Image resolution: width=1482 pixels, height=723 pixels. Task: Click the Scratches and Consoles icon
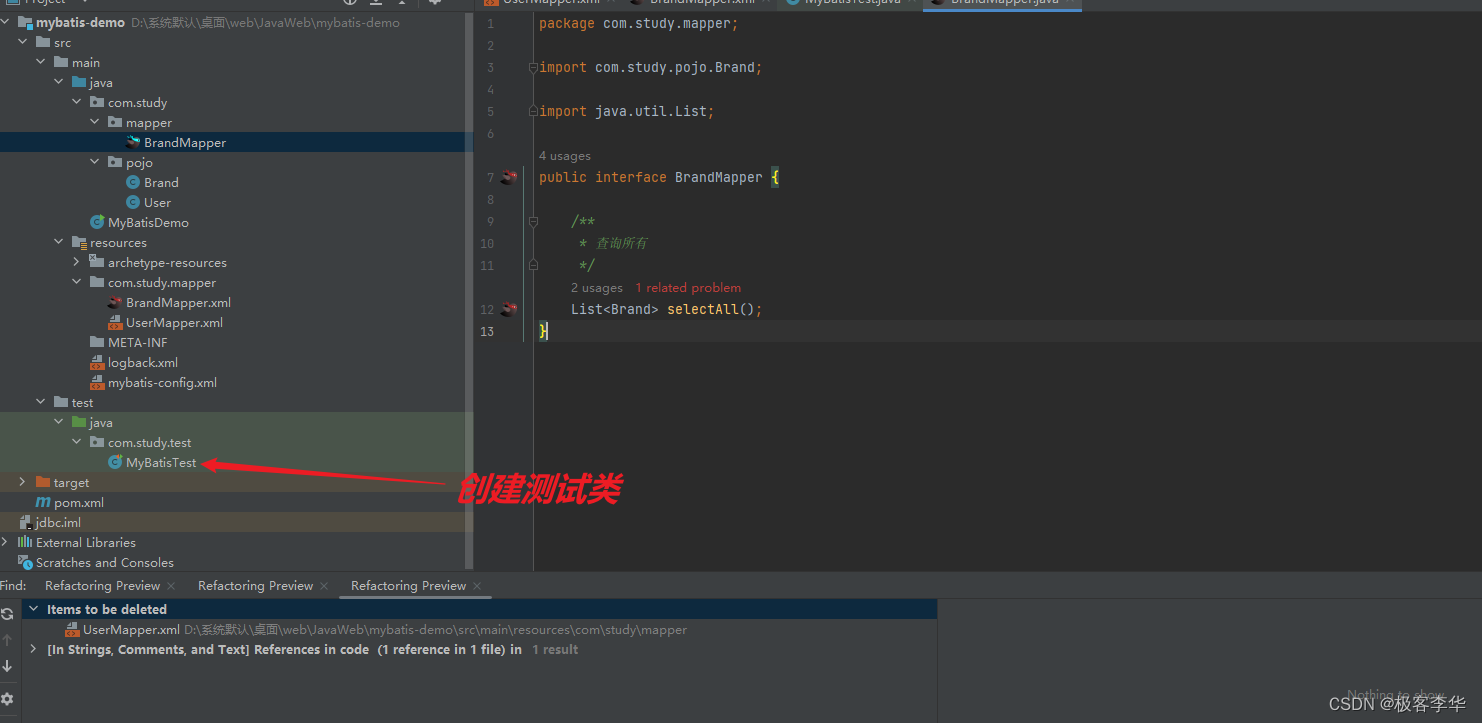[x=25, y=562]
